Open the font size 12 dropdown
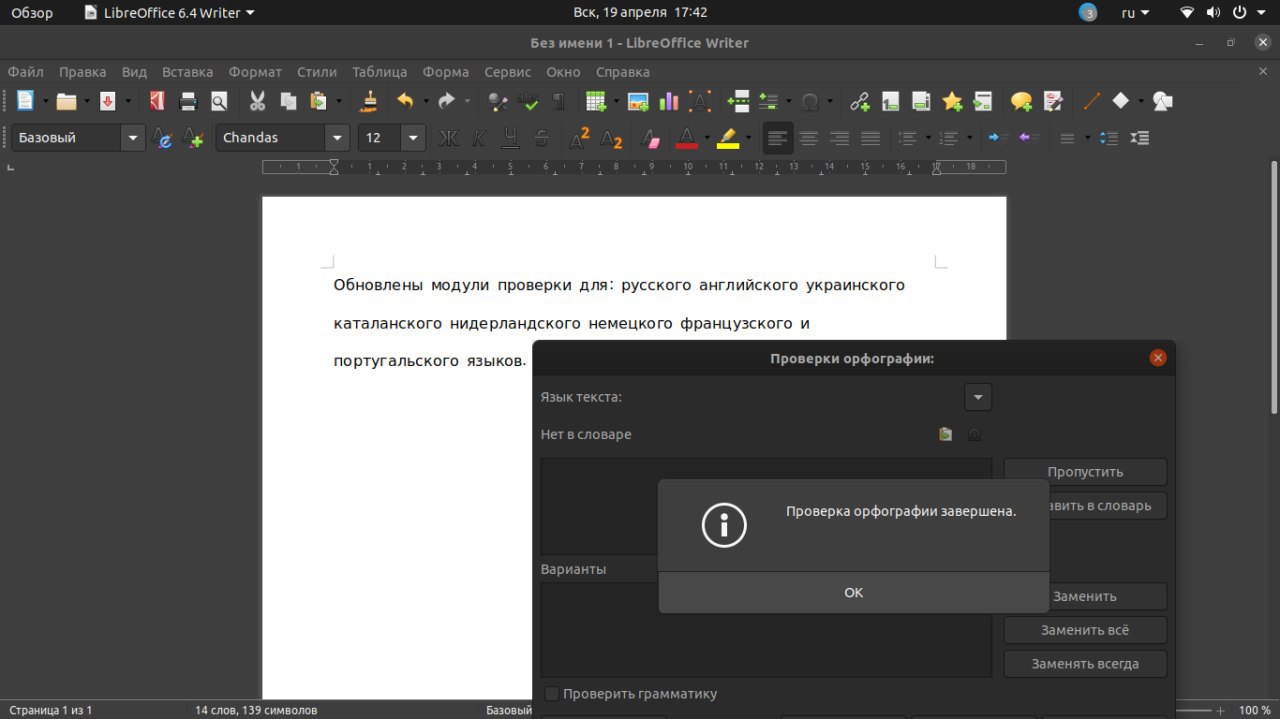 pyautogui.click(x=413, y=138)
